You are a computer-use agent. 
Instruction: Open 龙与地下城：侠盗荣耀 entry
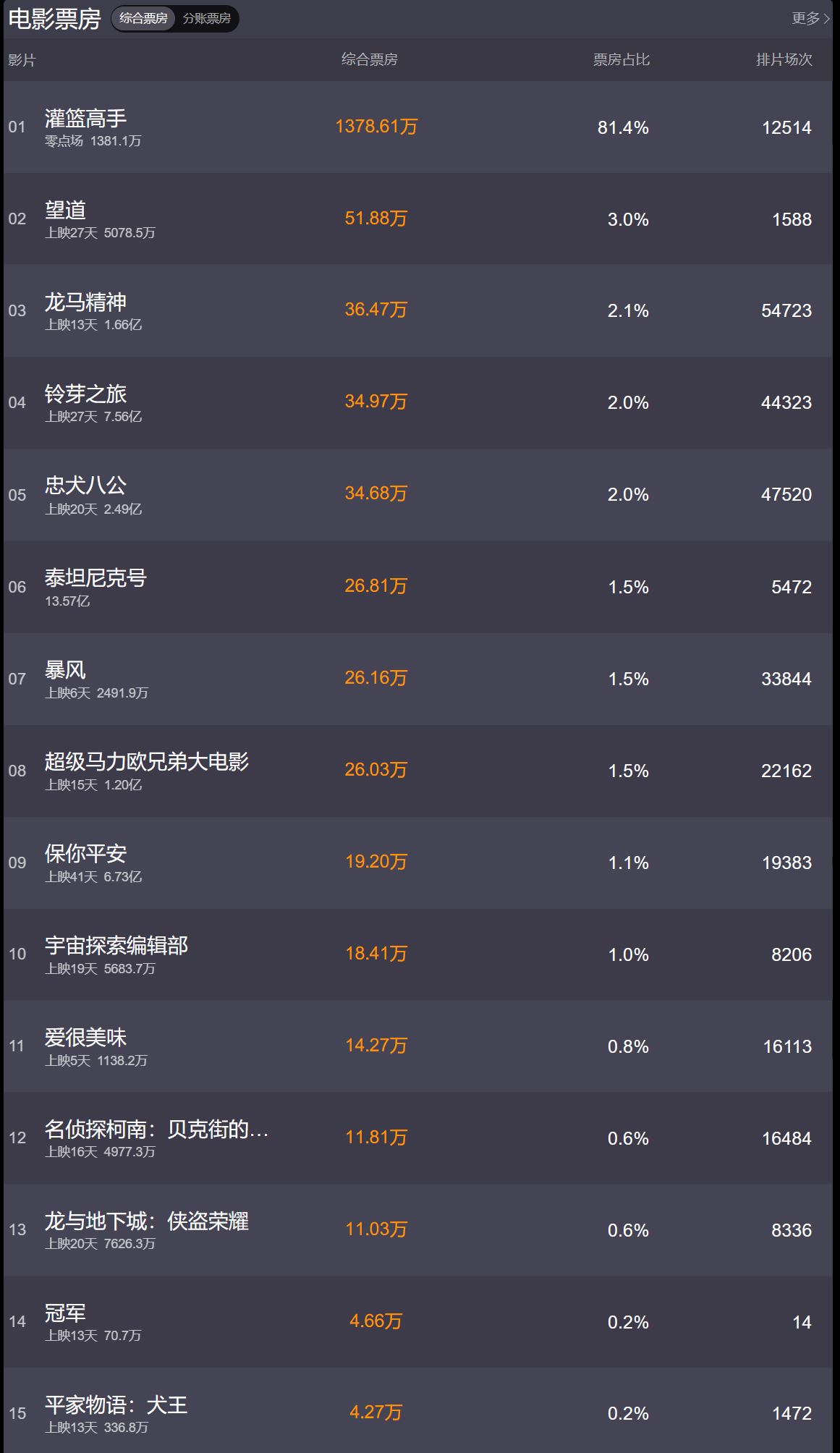click(147, 1221)
